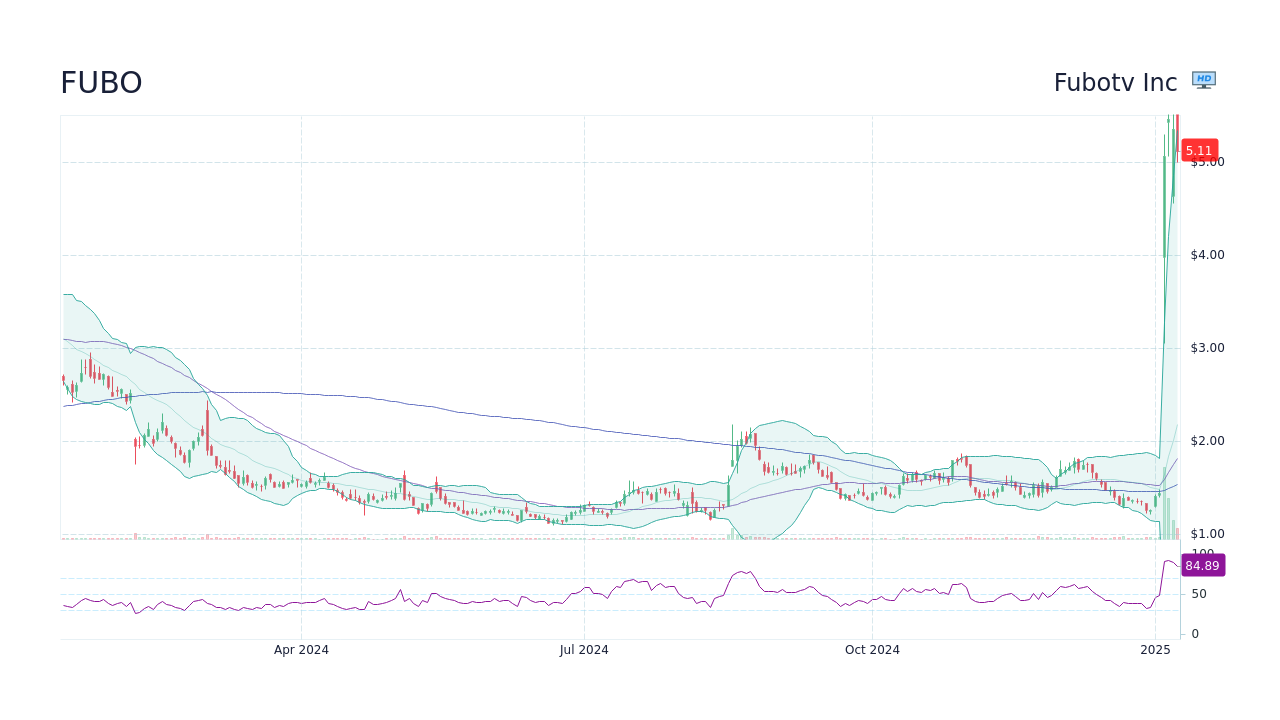Click the Apr 2024 date axis label

click(301, 650)
